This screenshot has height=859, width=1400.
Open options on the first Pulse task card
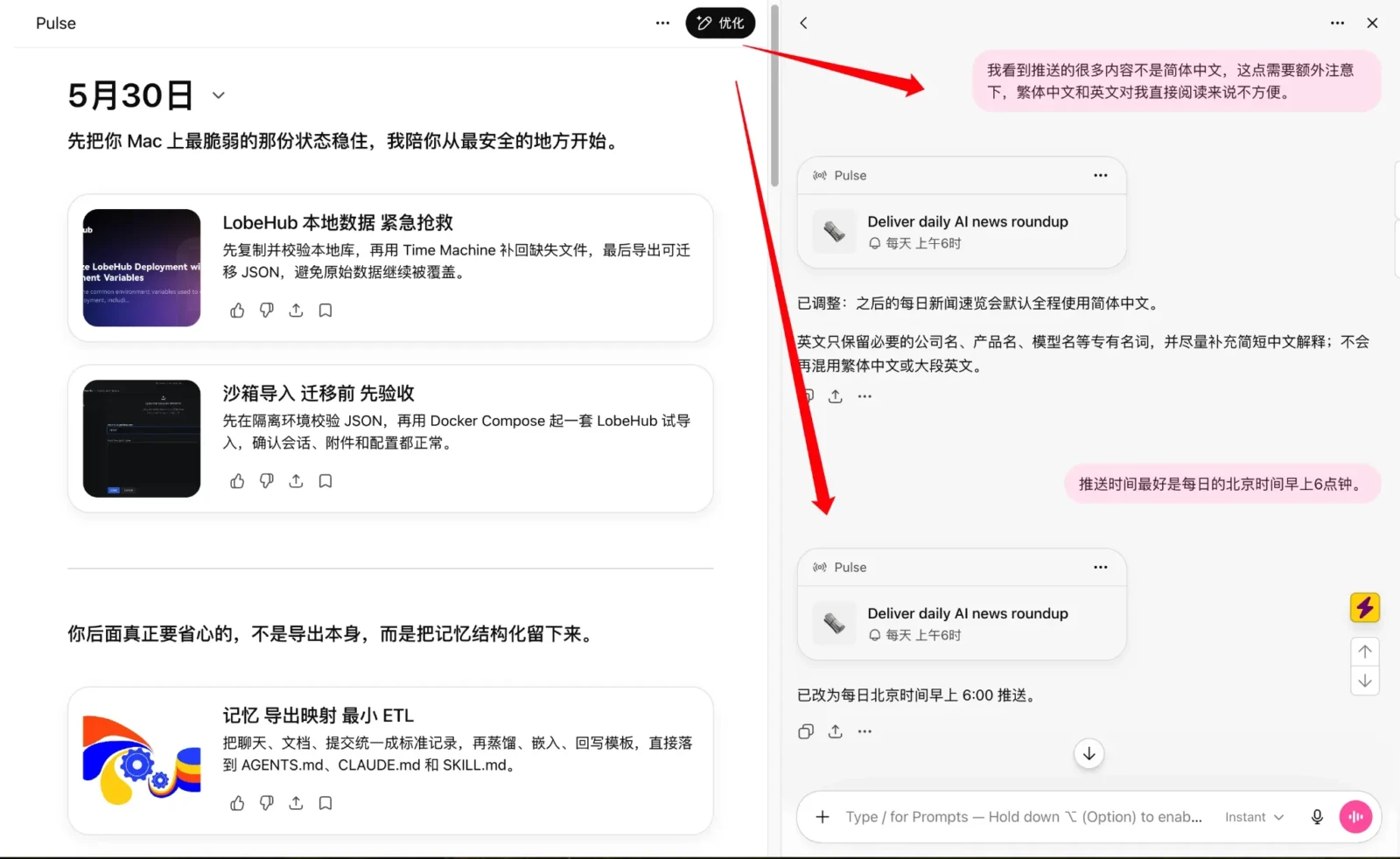tap(1100, 175)
